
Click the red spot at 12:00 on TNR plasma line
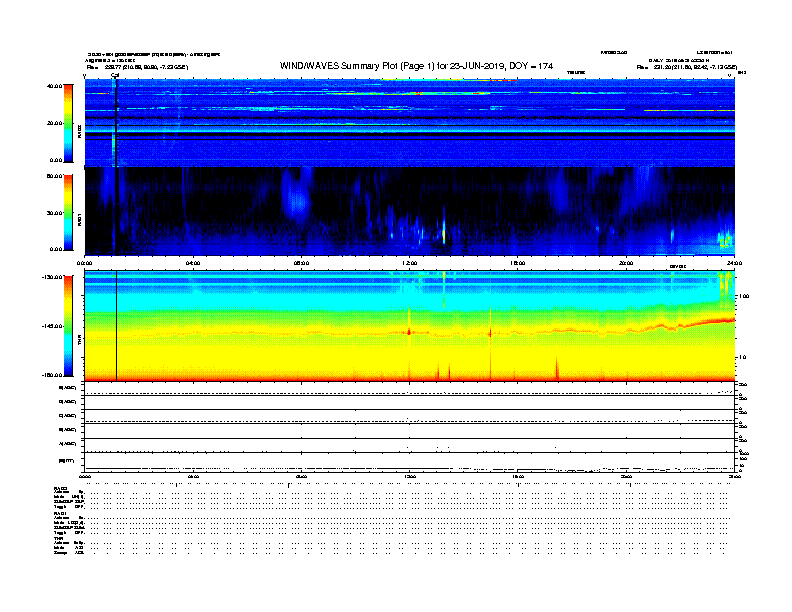(409, 332)
